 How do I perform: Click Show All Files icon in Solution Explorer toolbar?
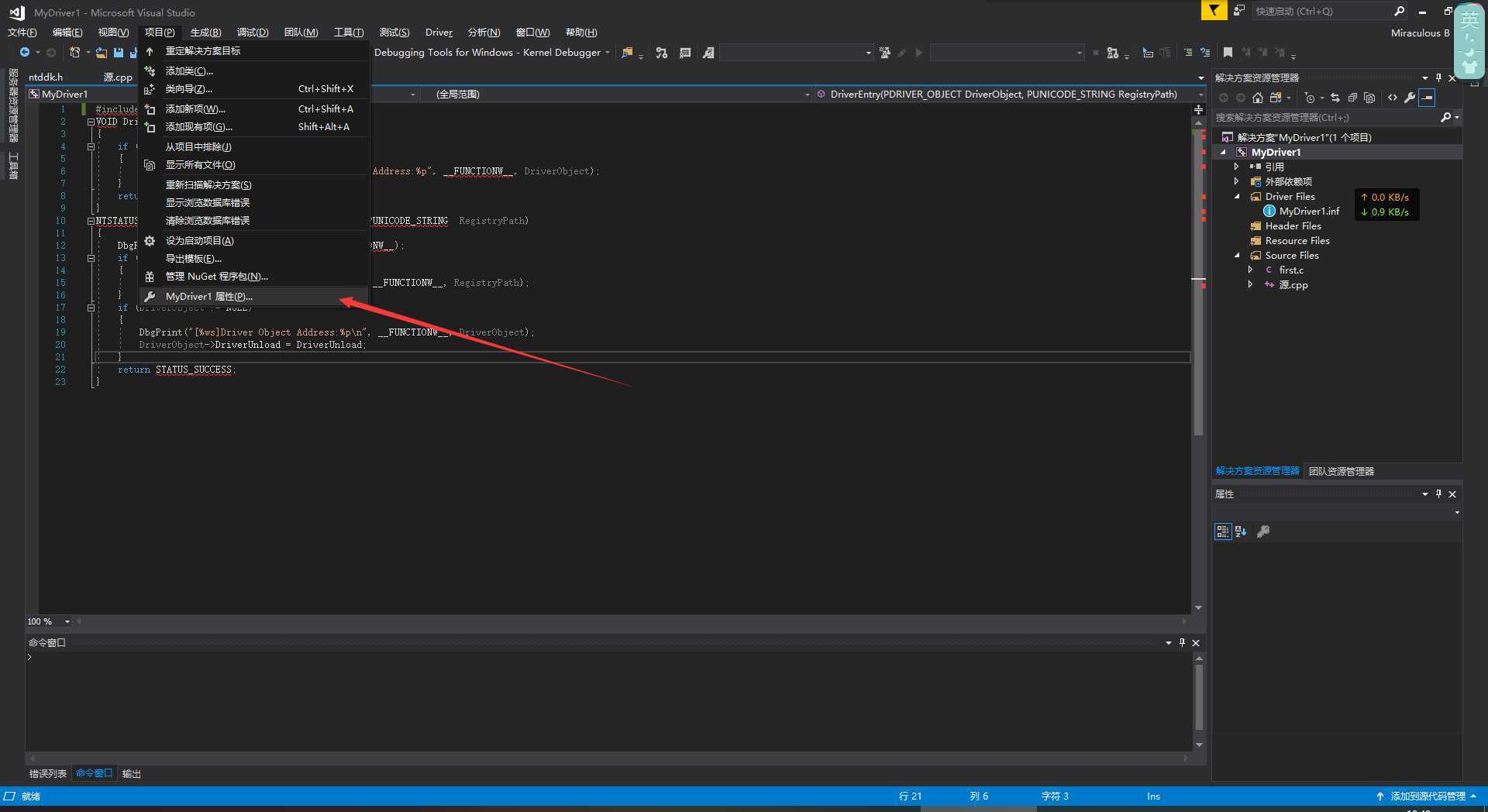1369,98
